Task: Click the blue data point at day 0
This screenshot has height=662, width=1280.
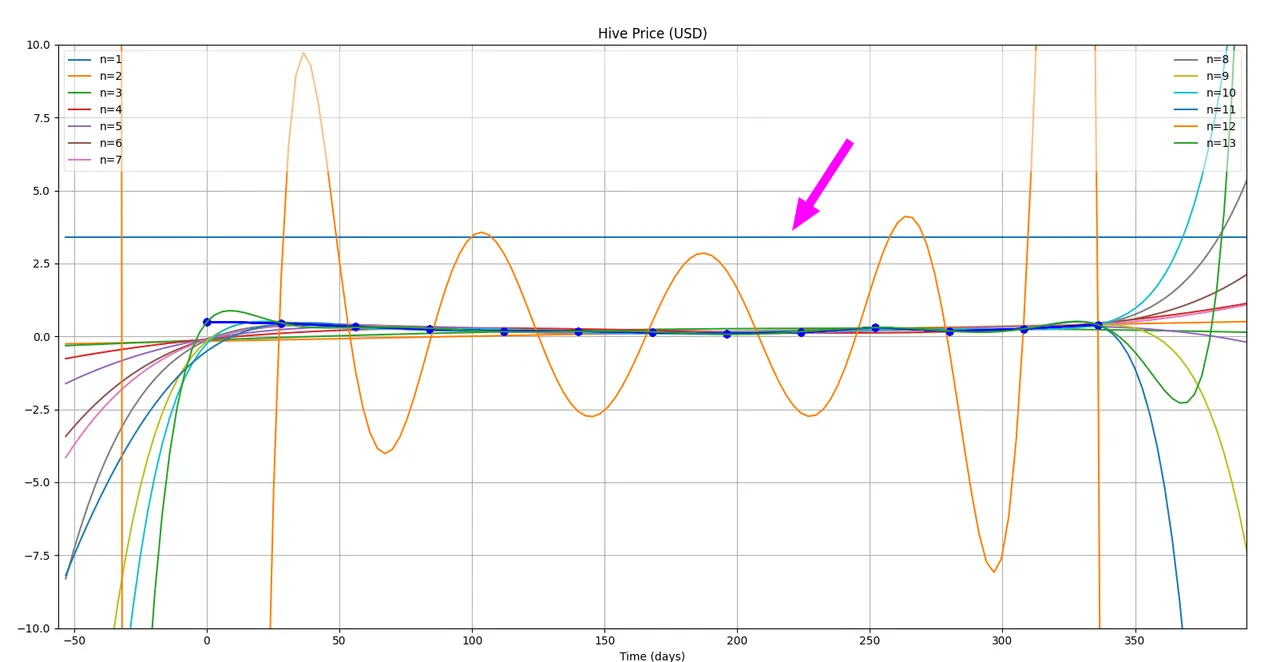Action: click(207, 322)
